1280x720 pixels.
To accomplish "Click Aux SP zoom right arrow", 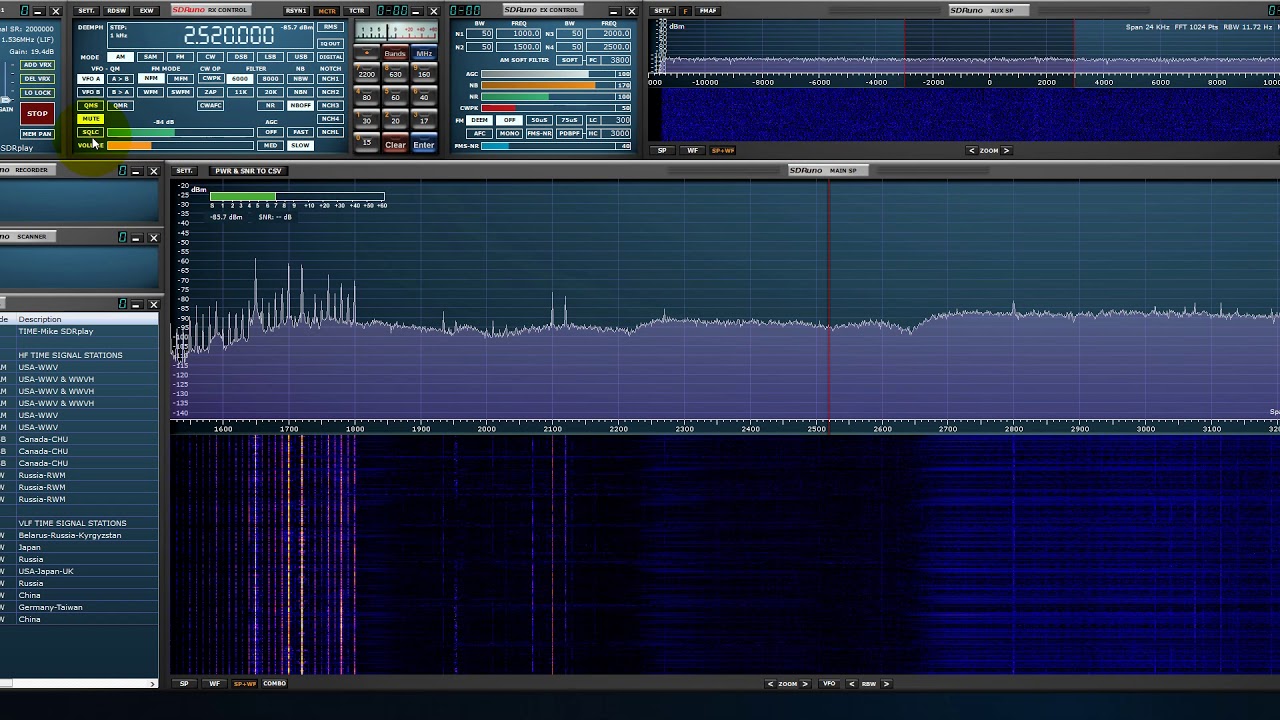I will pos(1006,151).
